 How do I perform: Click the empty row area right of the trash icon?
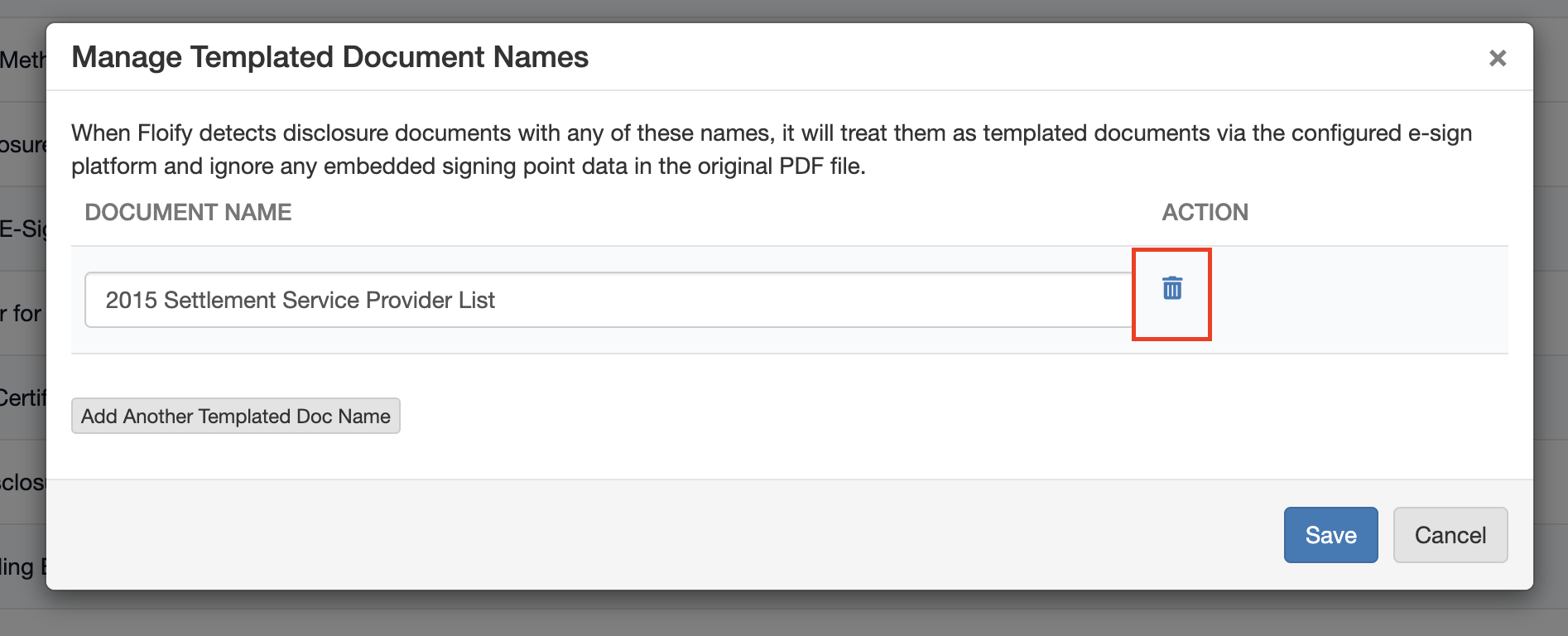[1358, 300]
